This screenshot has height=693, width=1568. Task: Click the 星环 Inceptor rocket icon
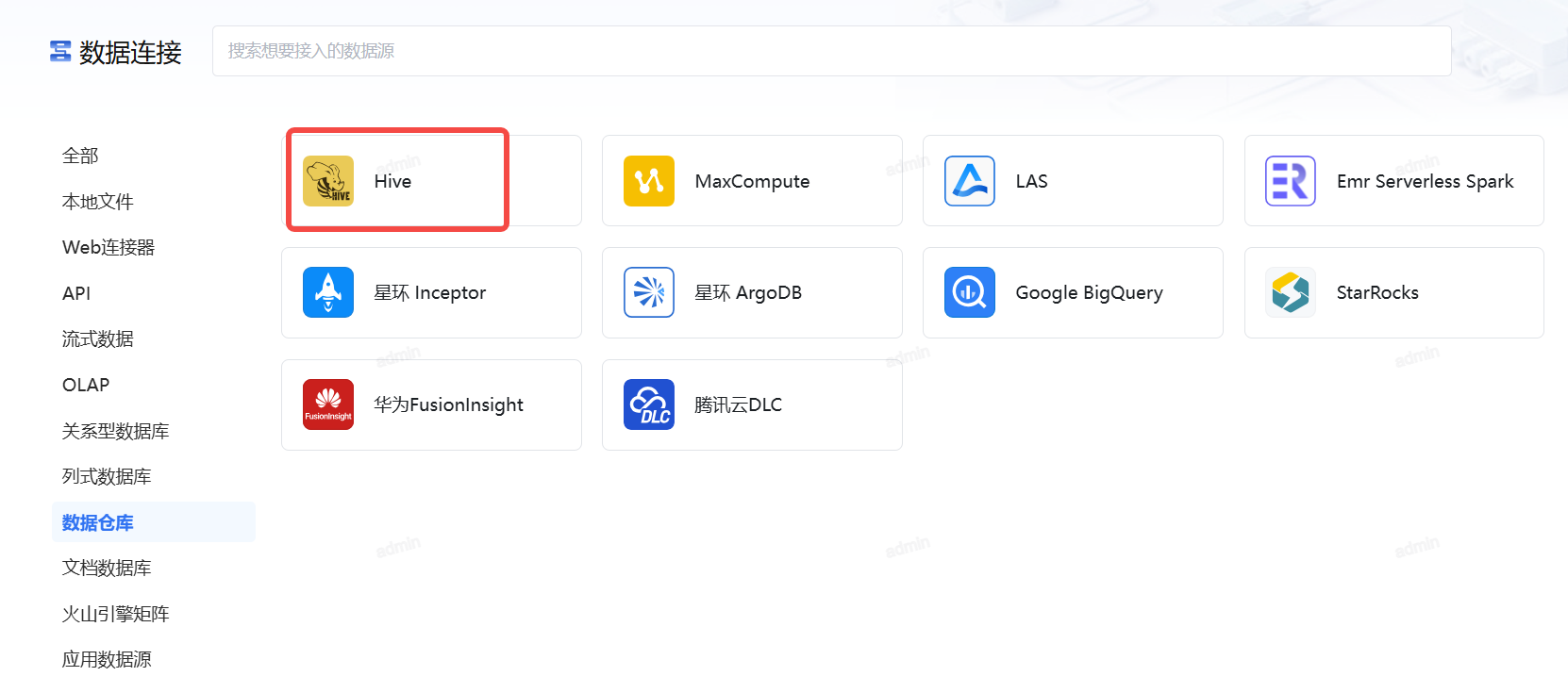coord(328,292)
